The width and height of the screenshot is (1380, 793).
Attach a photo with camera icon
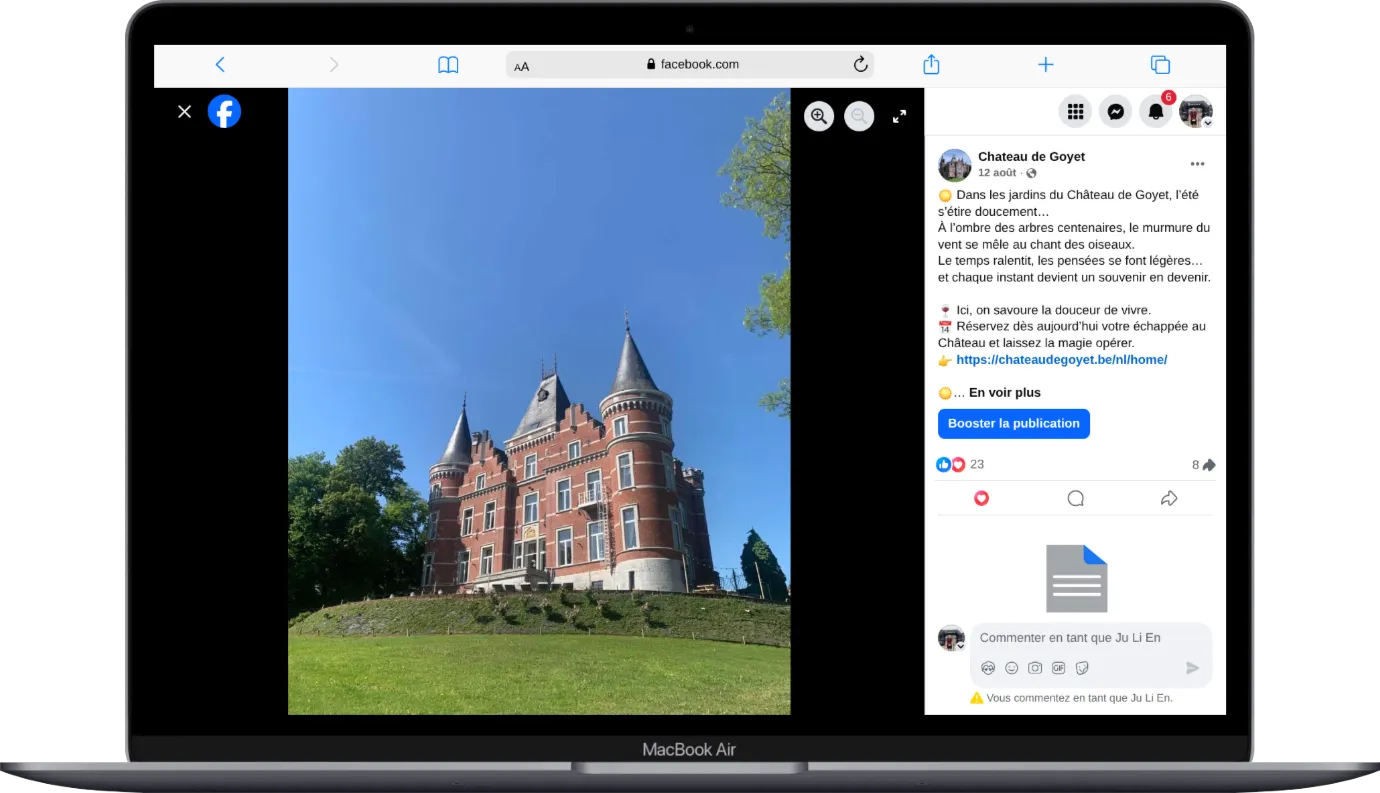(x=1035, y=668)
